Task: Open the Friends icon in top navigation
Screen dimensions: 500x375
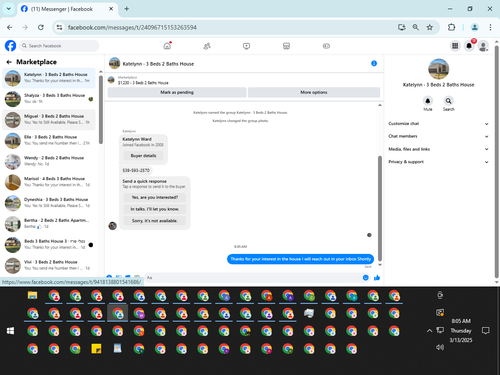Action: [x=207, y=46]
